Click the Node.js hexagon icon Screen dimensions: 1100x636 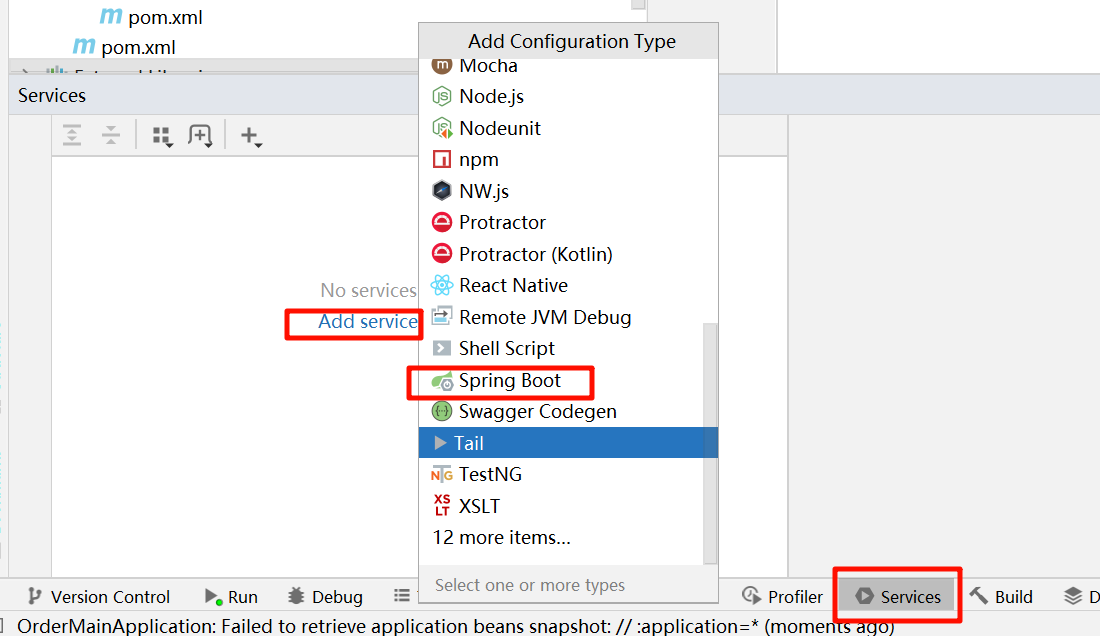(x=441, y=96)
